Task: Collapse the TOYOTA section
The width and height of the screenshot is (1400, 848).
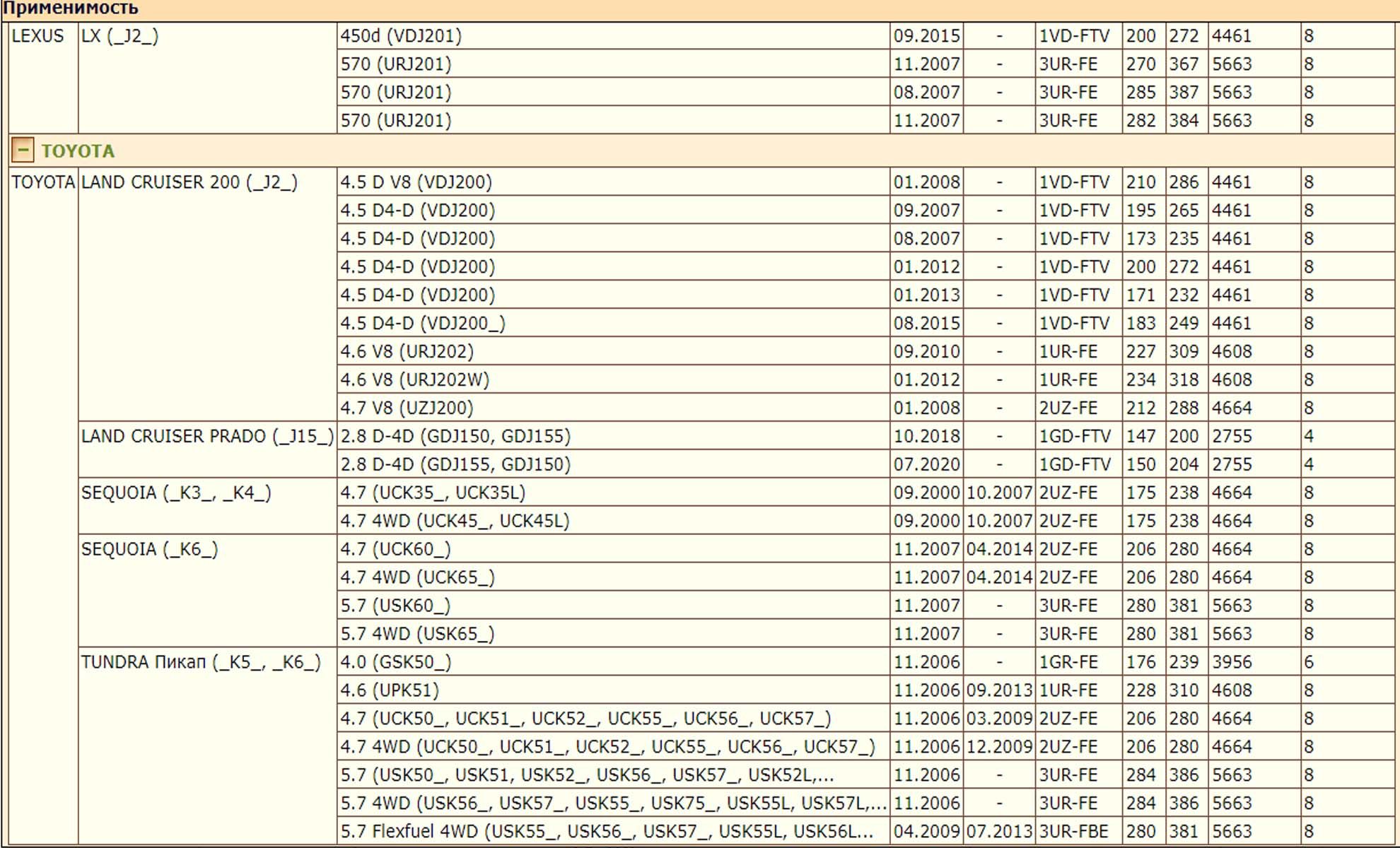Action: coord(23,151)
